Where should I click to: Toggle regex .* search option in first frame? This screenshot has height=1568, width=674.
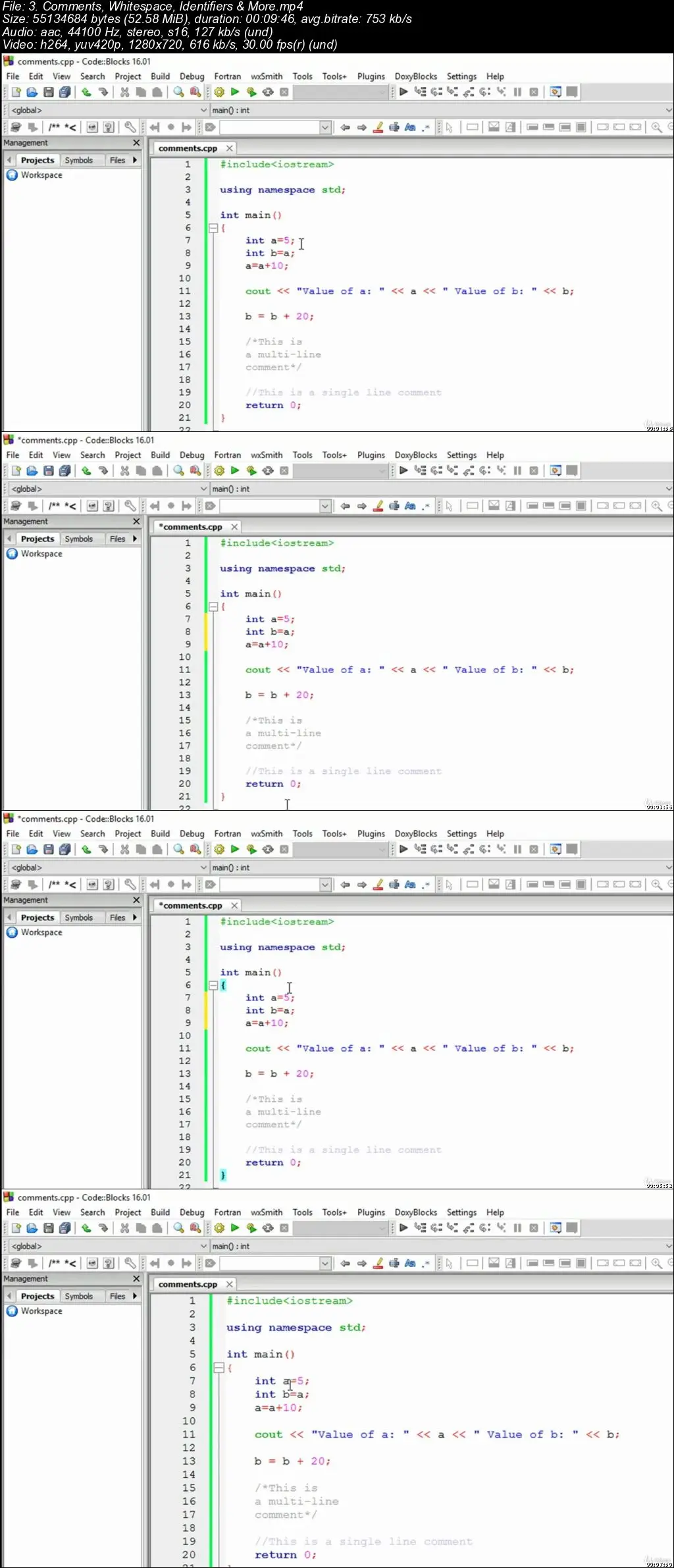tap(426, 127)
